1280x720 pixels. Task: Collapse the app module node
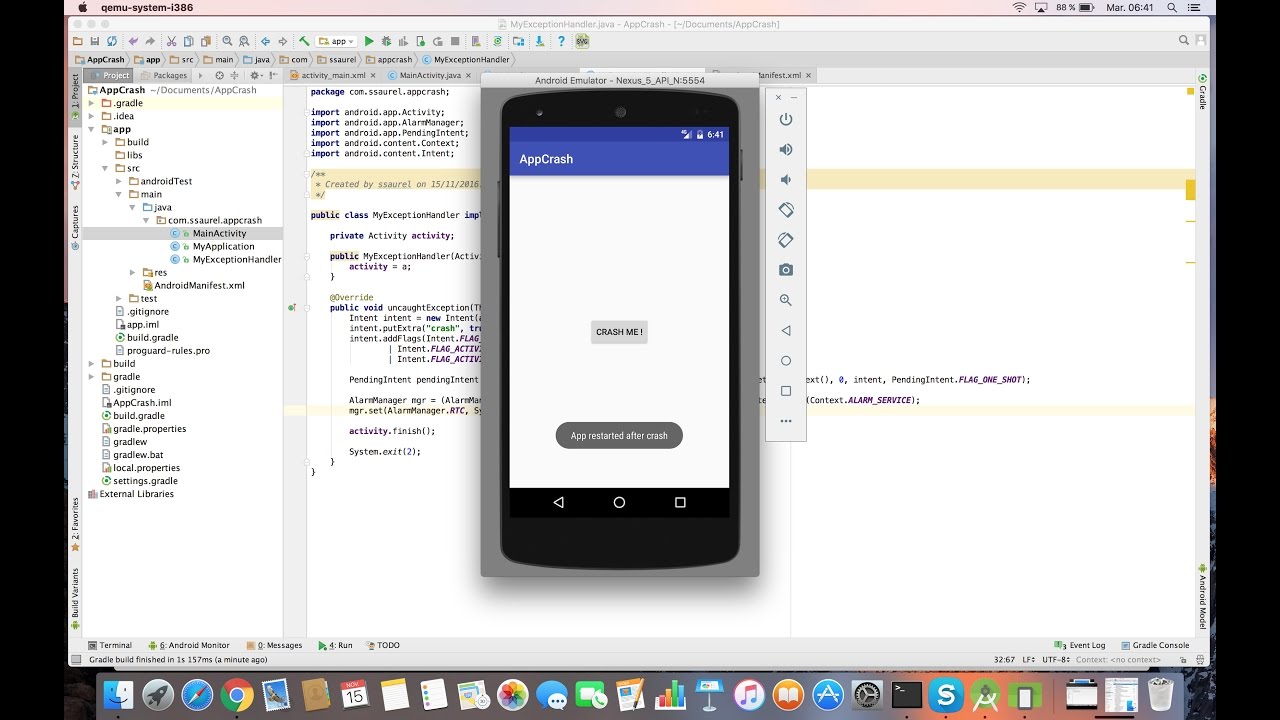click(92, 129)
